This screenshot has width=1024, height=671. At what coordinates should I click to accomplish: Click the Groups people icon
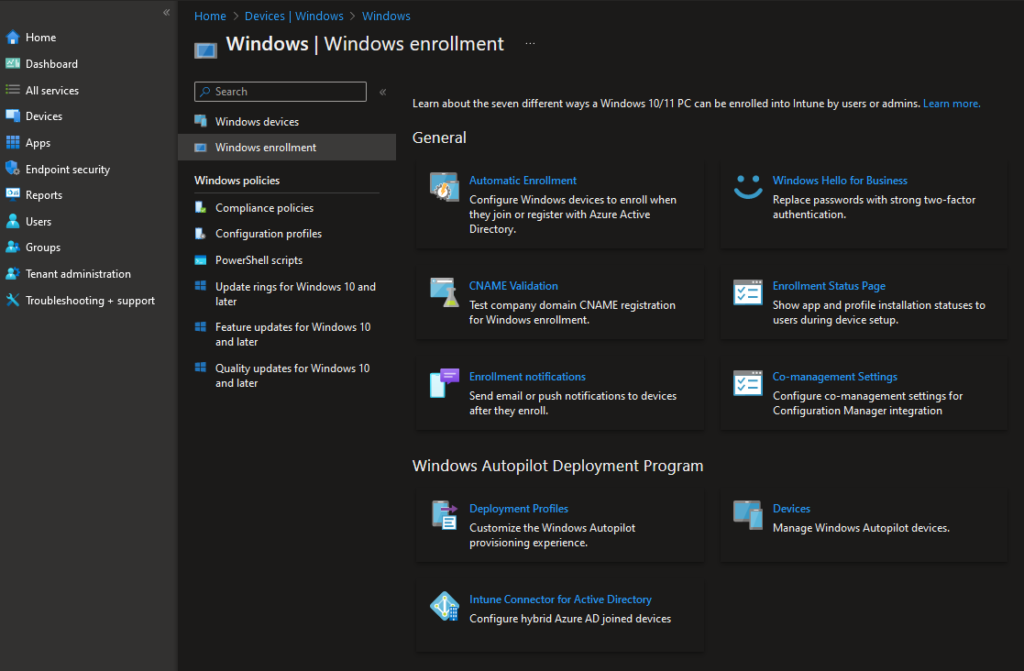(x=12, y=247)
